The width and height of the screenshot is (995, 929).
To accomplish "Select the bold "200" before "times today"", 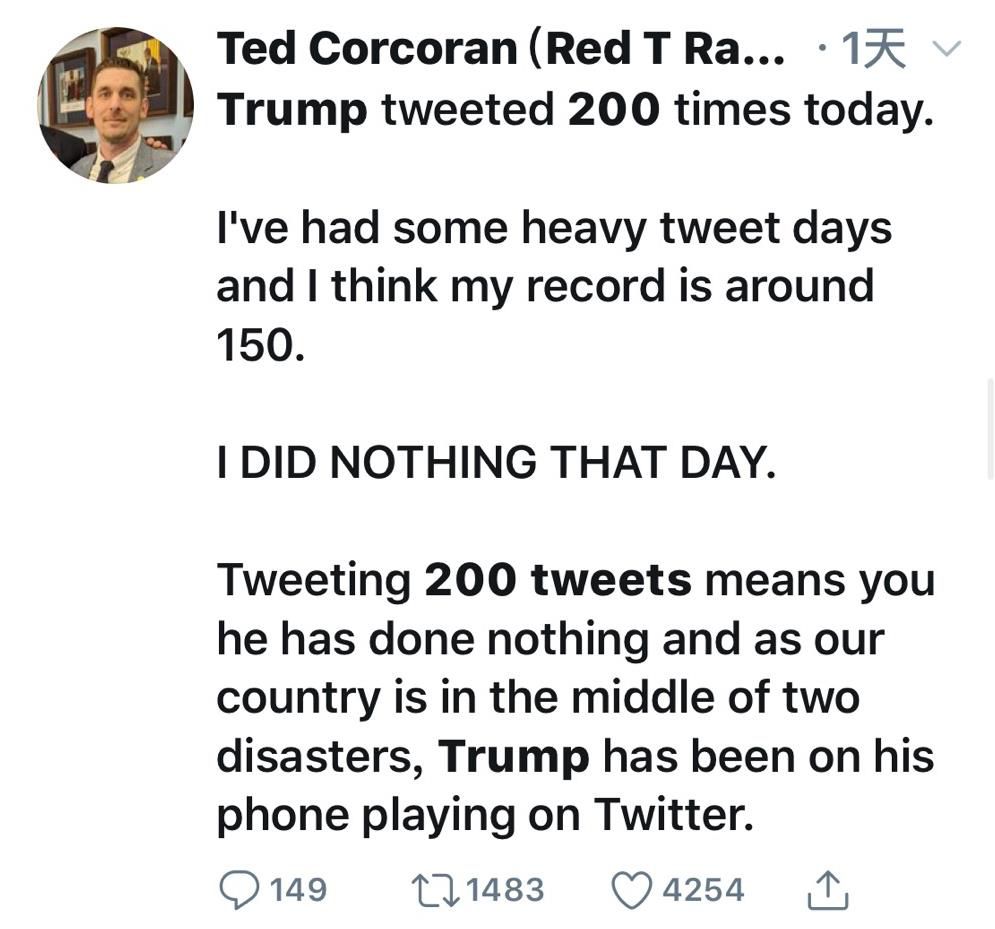I will [x=614, y=109].
